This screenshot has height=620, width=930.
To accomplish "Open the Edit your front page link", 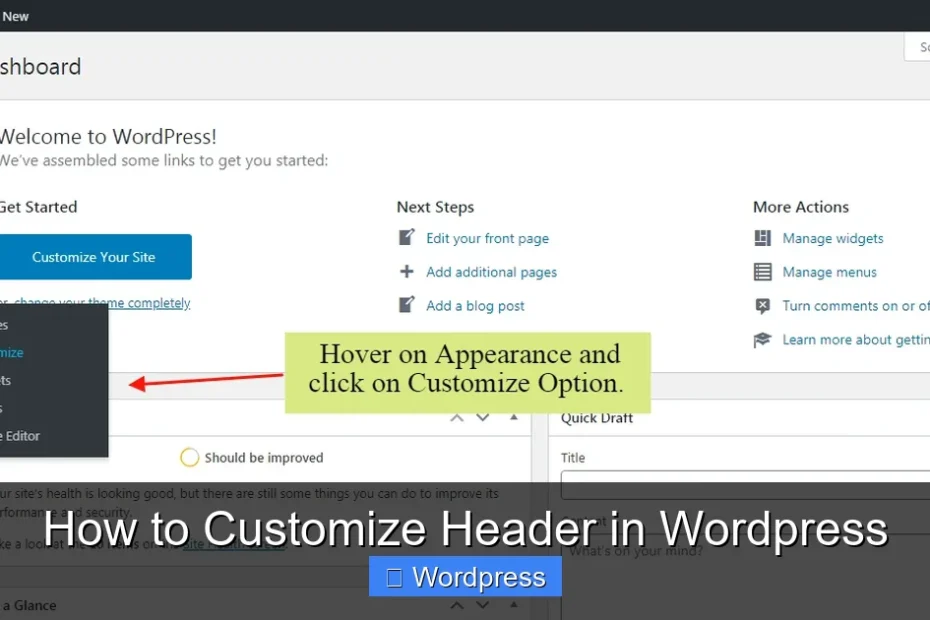I will click(487, 239).
